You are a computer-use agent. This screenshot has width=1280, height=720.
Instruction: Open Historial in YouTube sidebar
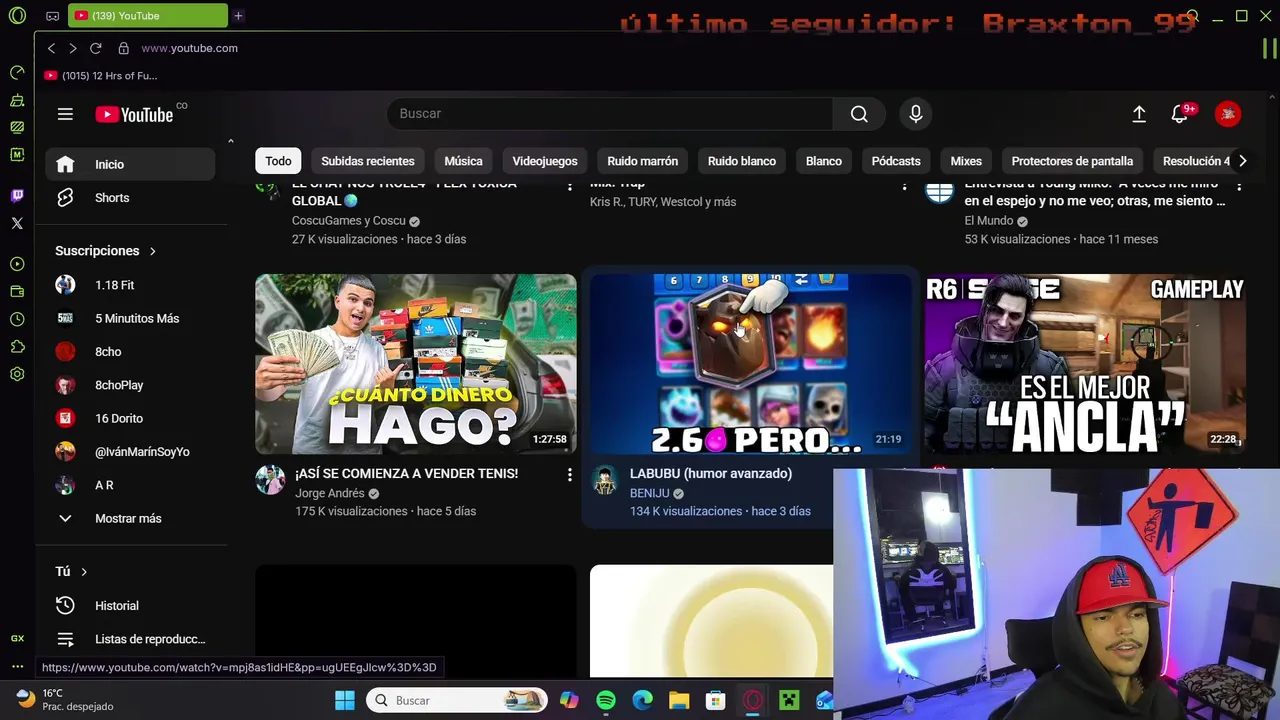(130, 606)
